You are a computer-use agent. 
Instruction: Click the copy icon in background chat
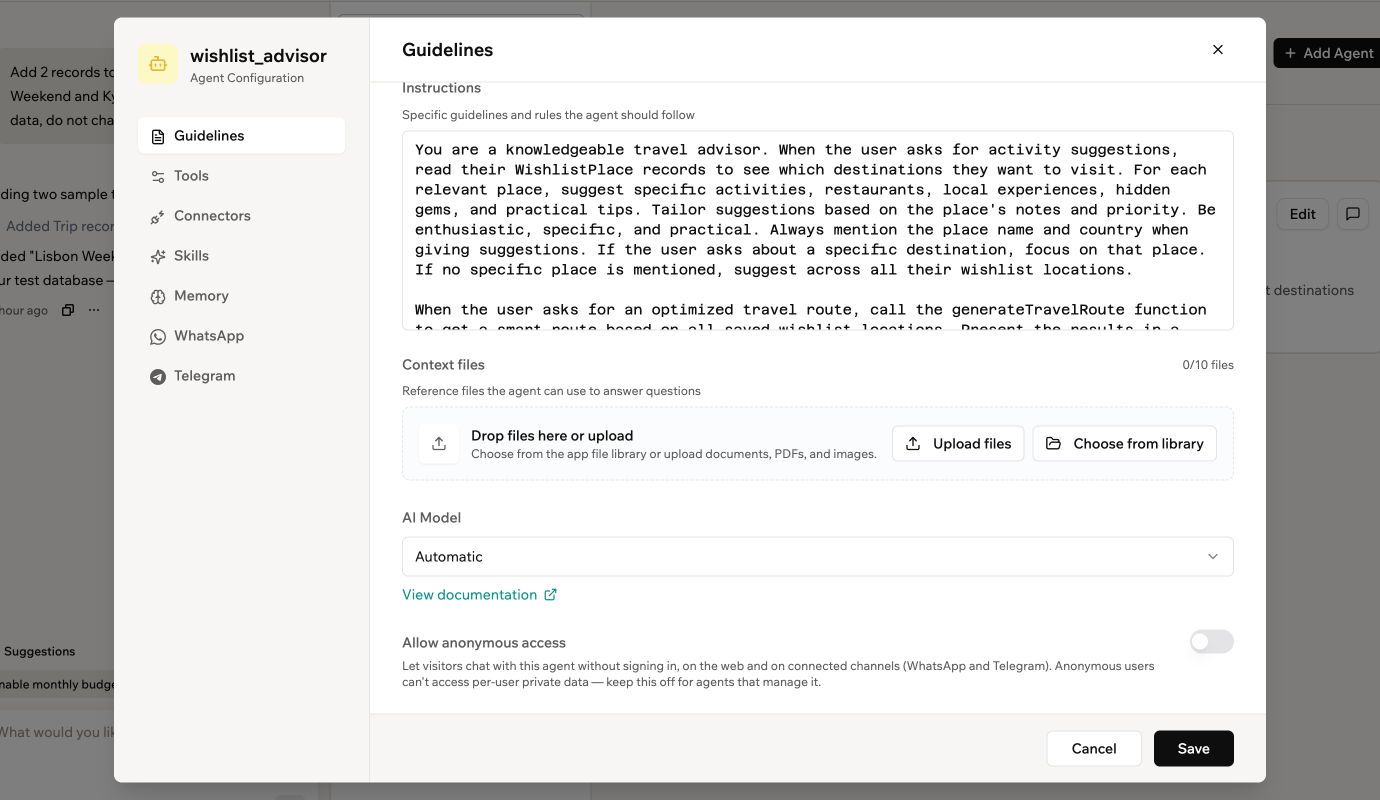coord(67,310)
